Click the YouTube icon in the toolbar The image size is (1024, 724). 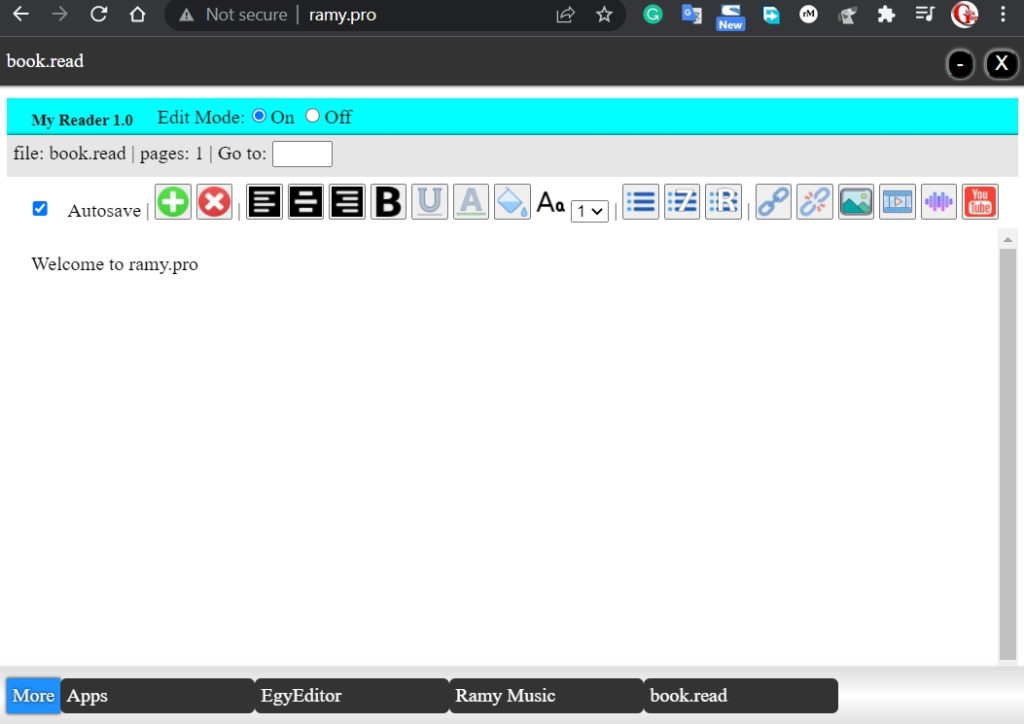tap(979, 201)
